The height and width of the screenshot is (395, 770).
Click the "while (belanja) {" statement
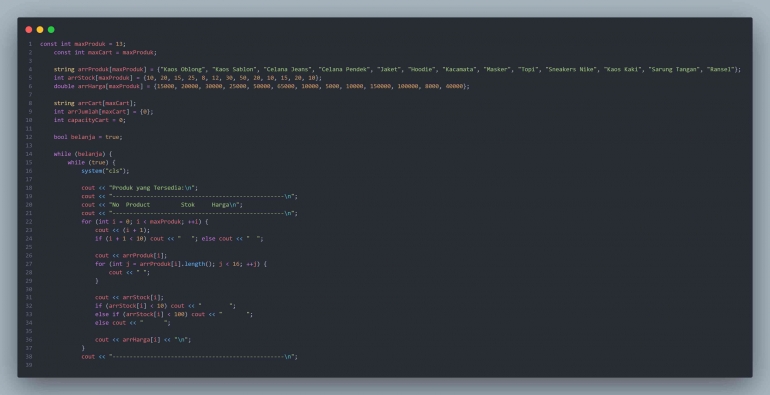pos(83,154)
